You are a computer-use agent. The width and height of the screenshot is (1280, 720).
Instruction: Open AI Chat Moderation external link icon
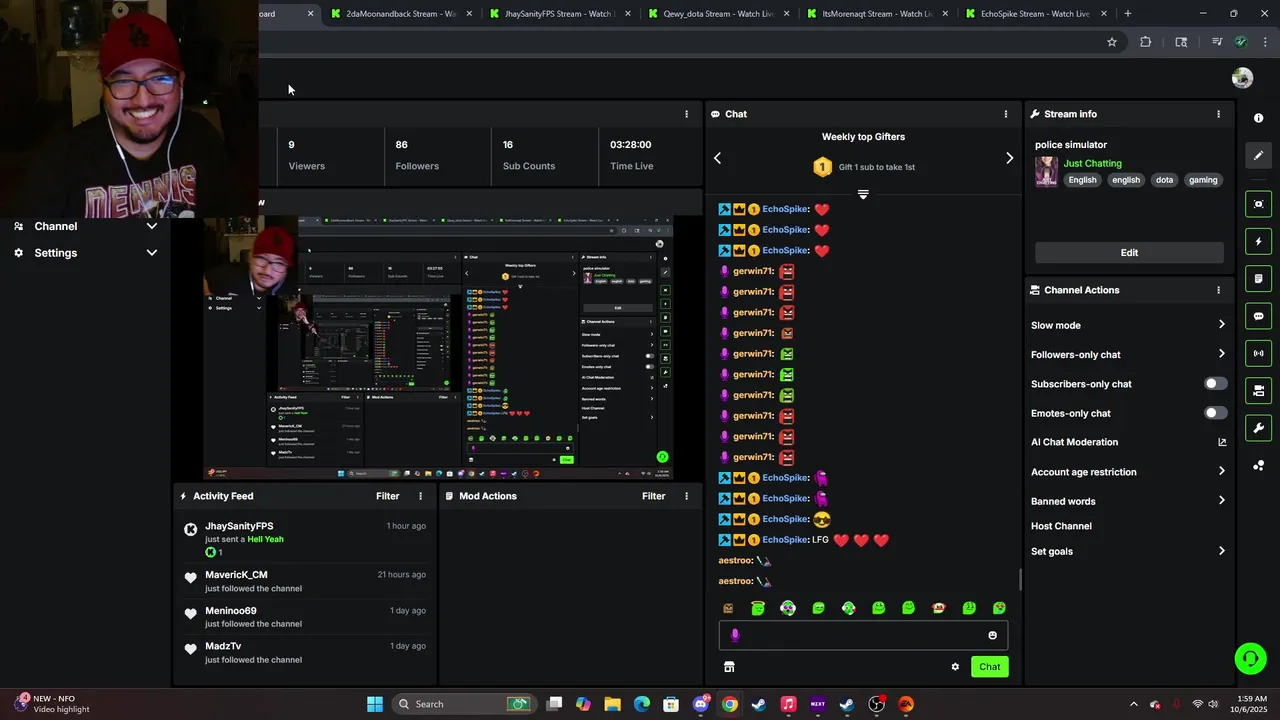pos(1221,442)
